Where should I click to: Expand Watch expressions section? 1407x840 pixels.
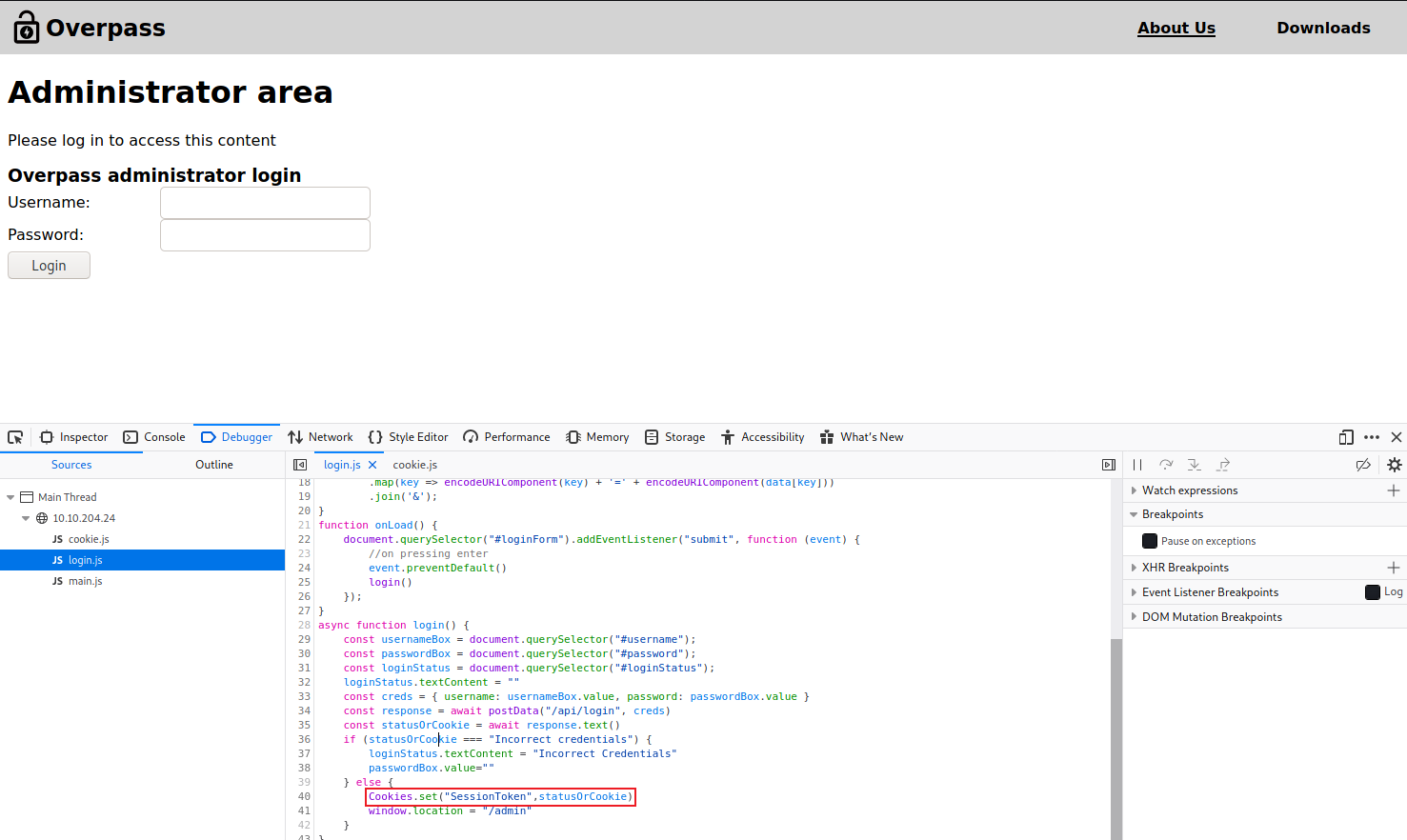point(1134,490)
